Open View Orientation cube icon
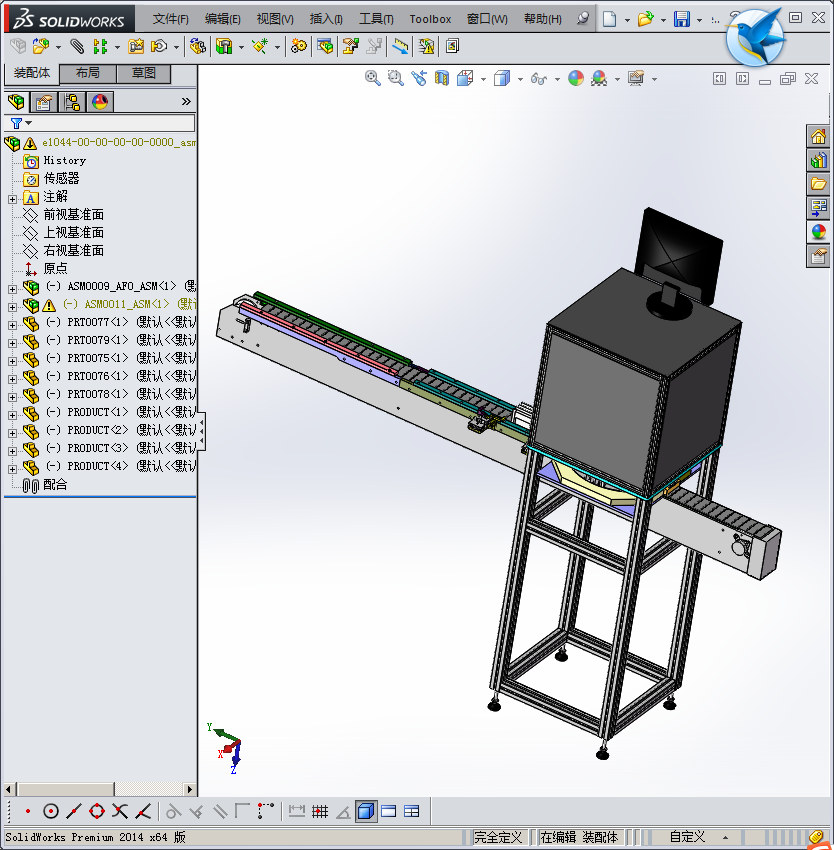 (x=465, y=79)
